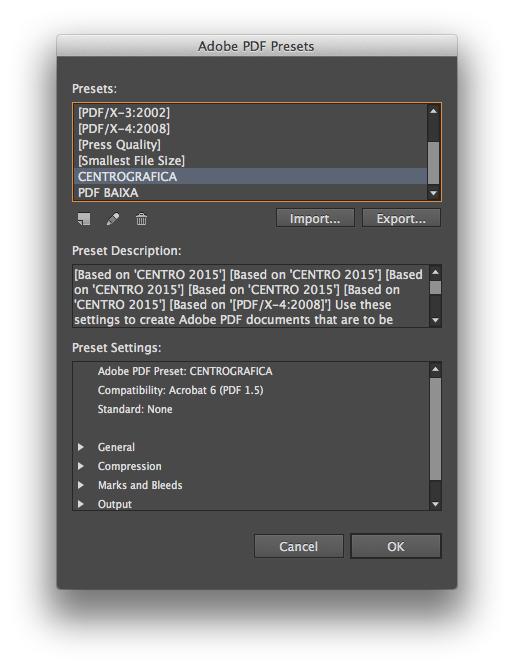Click Preset Settings scroll up arrow
This screenshot has width=514, height=668.
435,369
